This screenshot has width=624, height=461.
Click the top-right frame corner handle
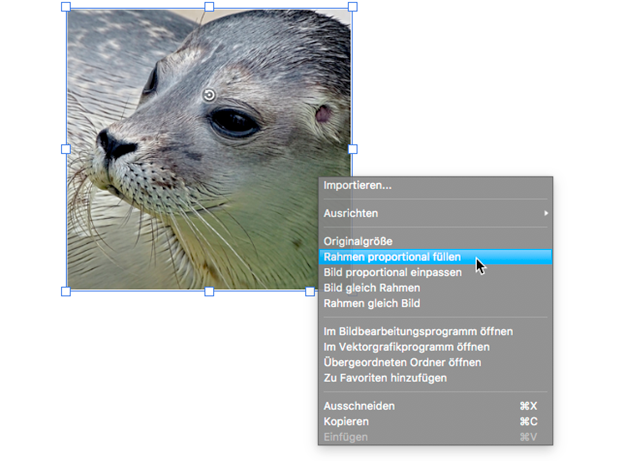pos(352,7)
